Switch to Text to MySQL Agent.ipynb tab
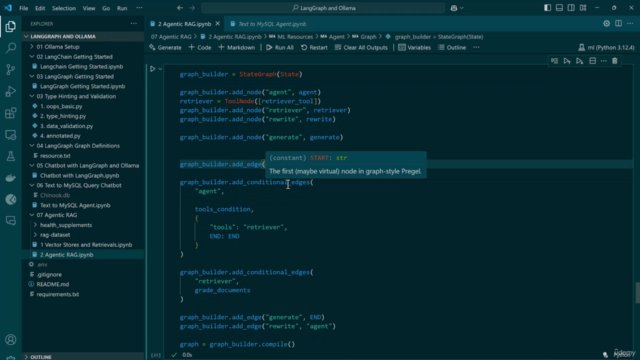640x360 pixels. point(269,24)
